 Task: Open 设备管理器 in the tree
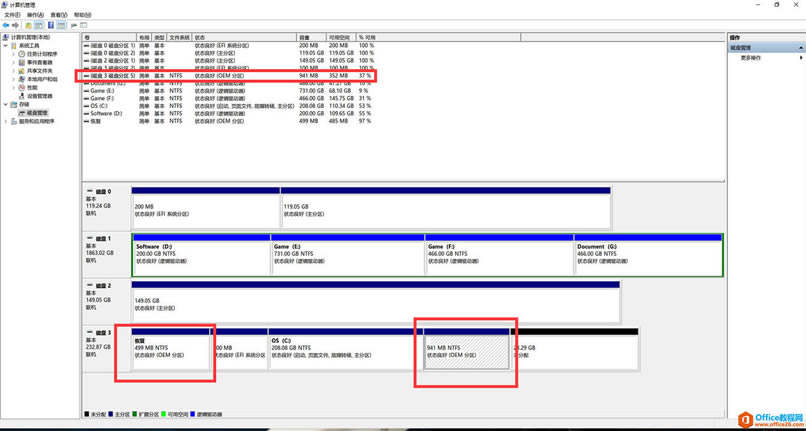click(x=35, y=96)
